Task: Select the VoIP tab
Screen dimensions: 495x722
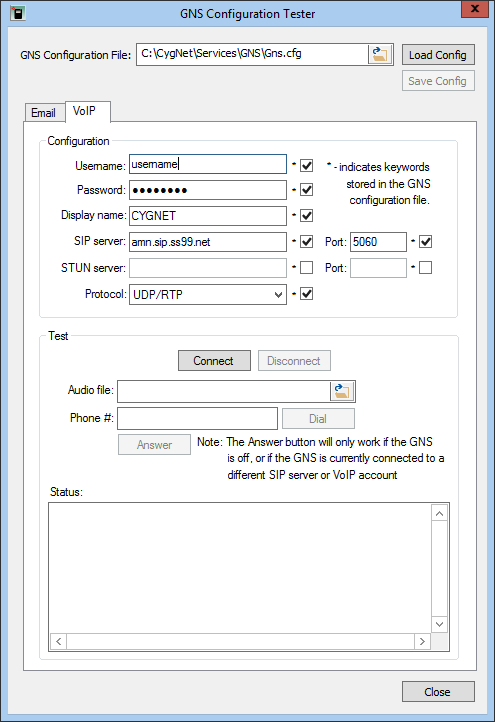Action: [x=87, y=111]
